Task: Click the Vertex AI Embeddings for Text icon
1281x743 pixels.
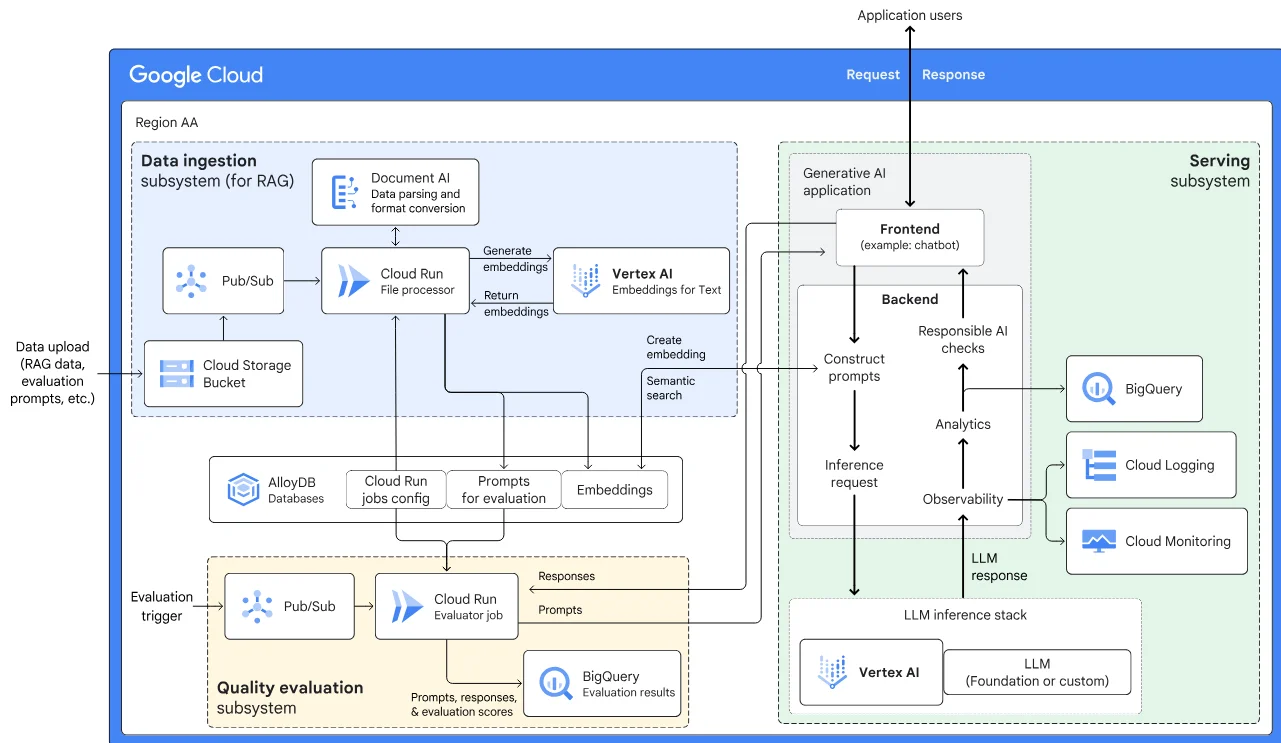Action: (584, 281)
